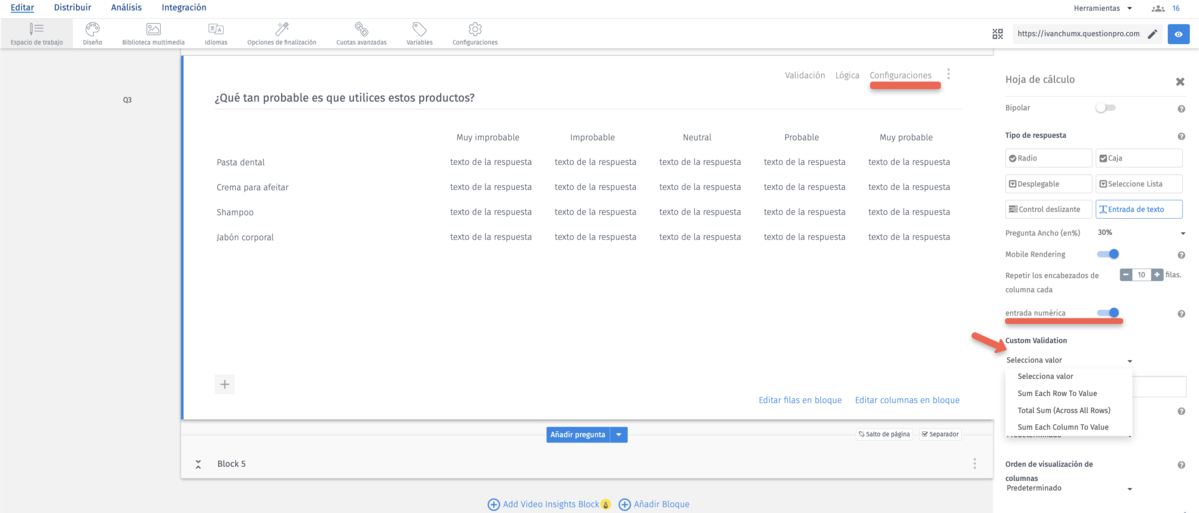Choose Sum Each Row To Value
This screenshot has width=1199, height=513.
tap(1057, 393)
